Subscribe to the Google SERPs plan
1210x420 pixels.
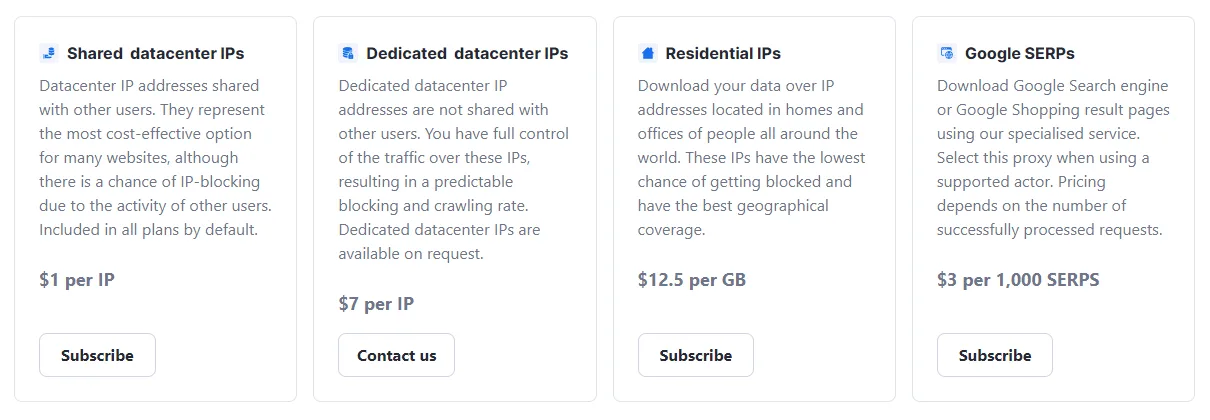tap(994, 355)
